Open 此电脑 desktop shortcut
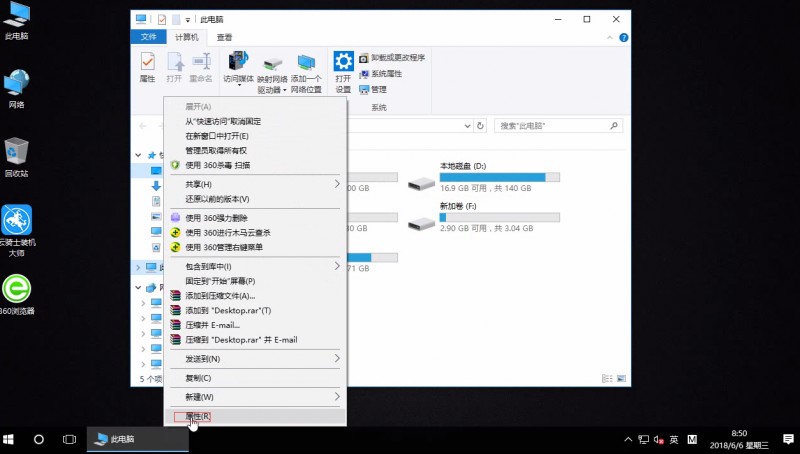 click(16, 20)
